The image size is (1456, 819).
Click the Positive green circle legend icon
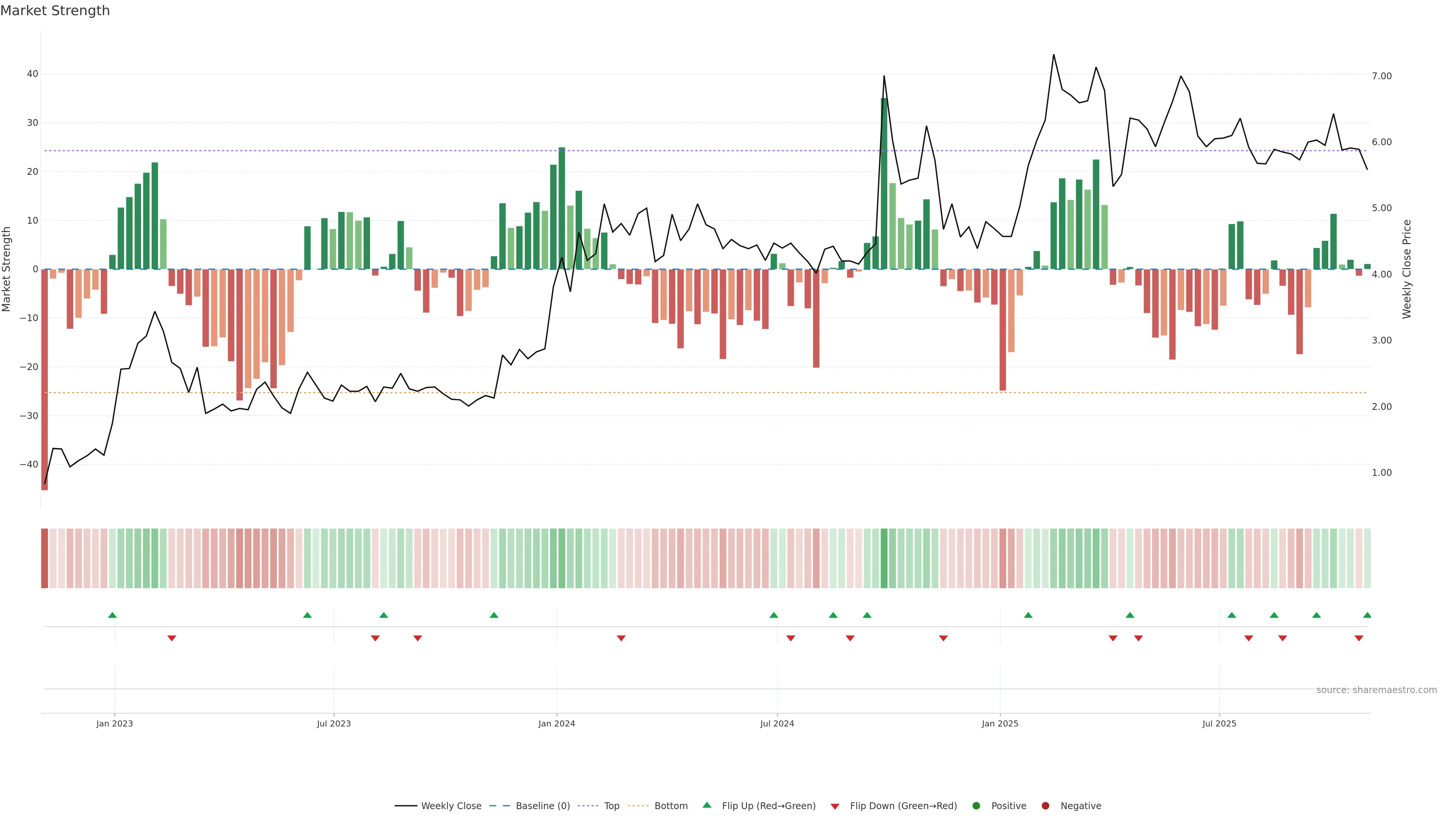pos(976,805)
